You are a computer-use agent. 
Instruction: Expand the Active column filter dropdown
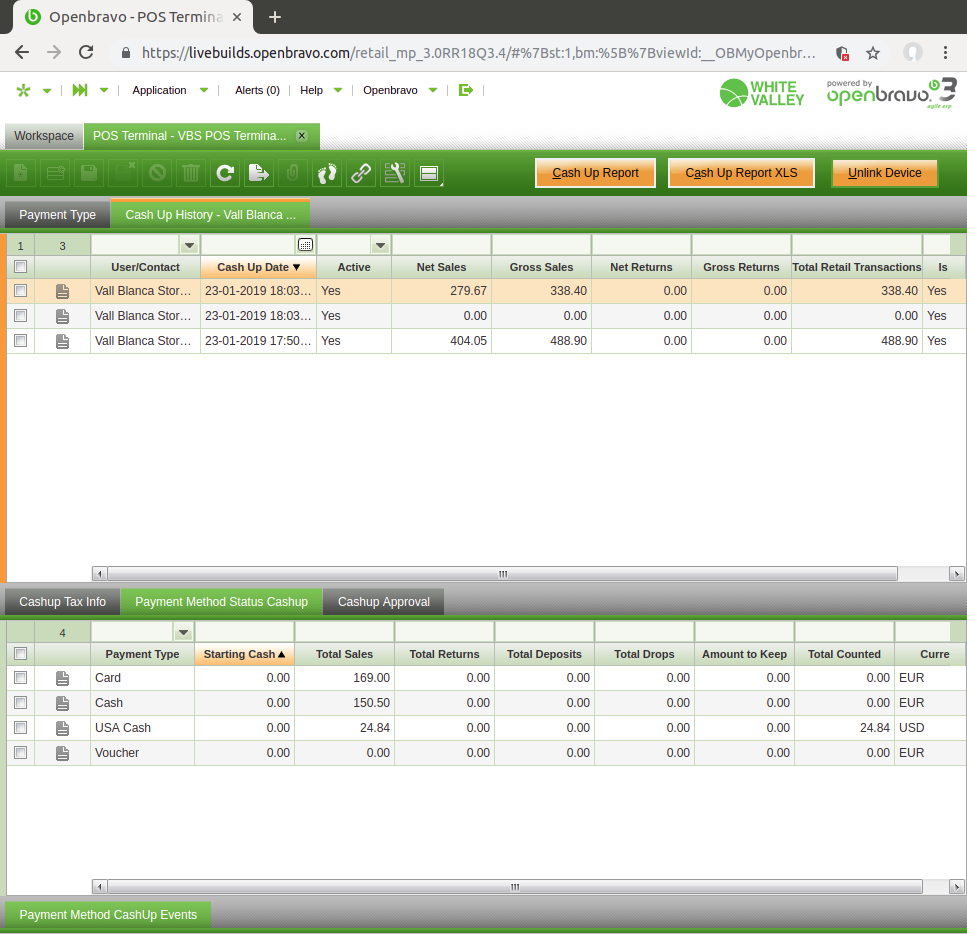(x=379, y=245)
